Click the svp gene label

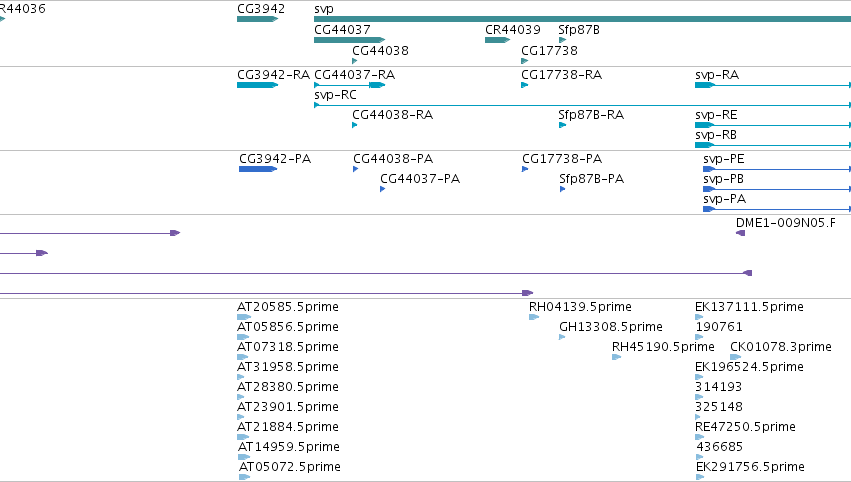click(x=323, y=9)
